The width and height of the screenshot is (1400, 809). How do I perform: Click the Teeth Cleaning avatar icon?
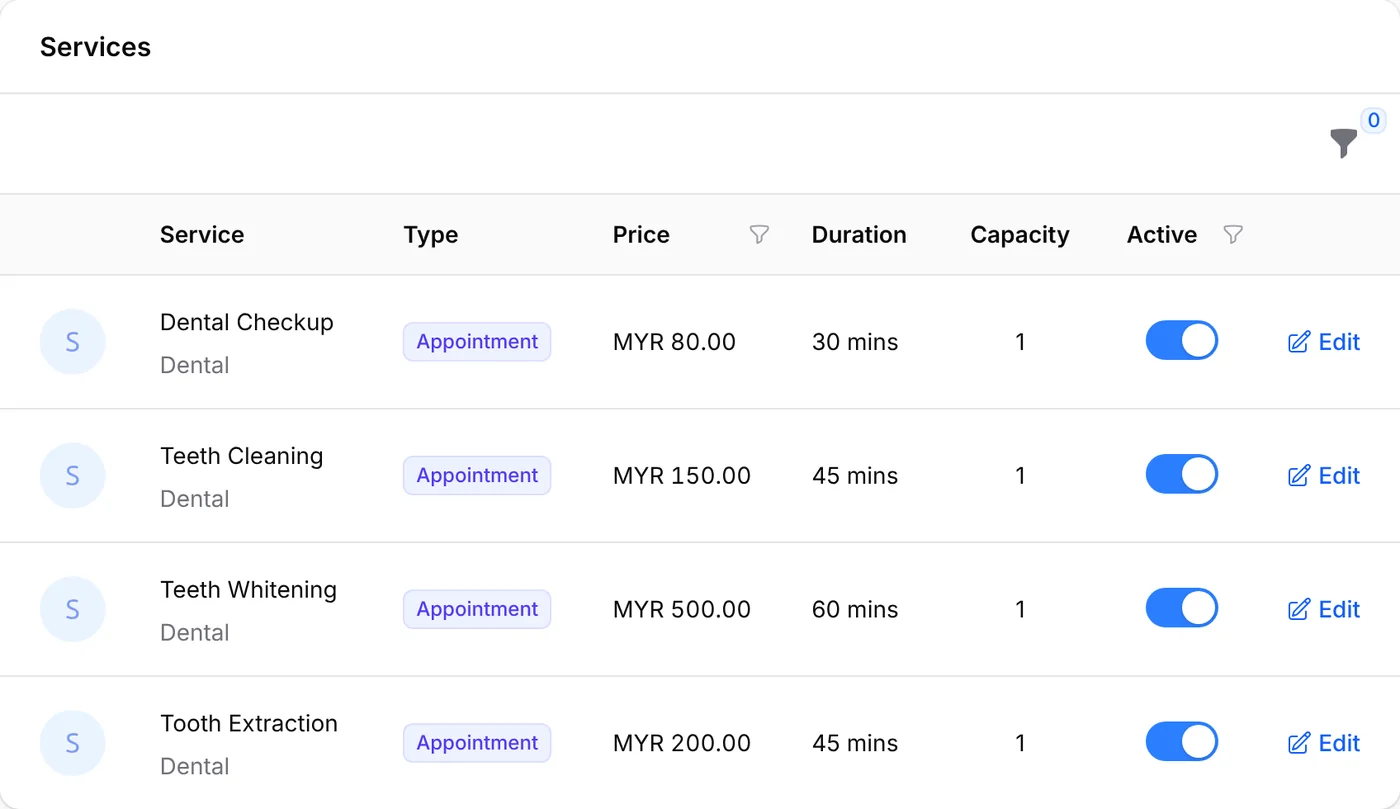click(x=72, y=476)
